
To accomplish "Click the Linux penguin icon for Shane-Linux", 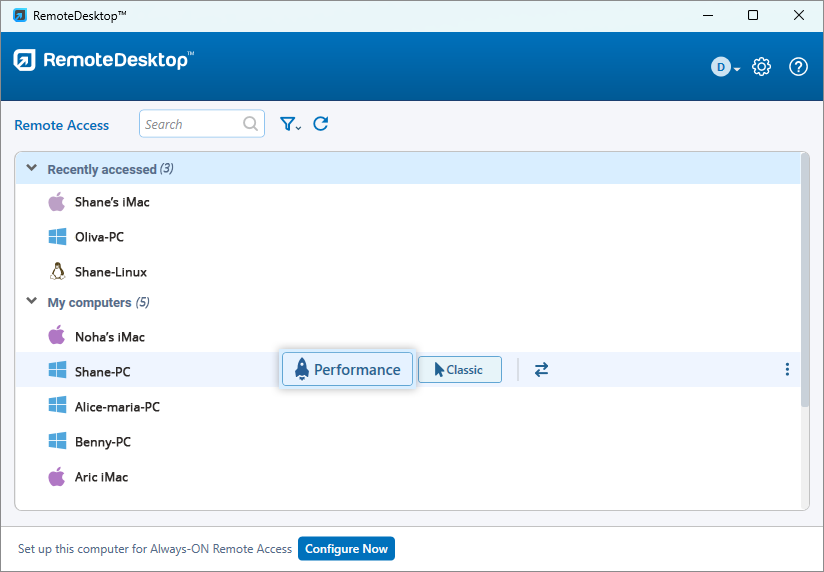I will pyautogui.click(x=57, y=272).
